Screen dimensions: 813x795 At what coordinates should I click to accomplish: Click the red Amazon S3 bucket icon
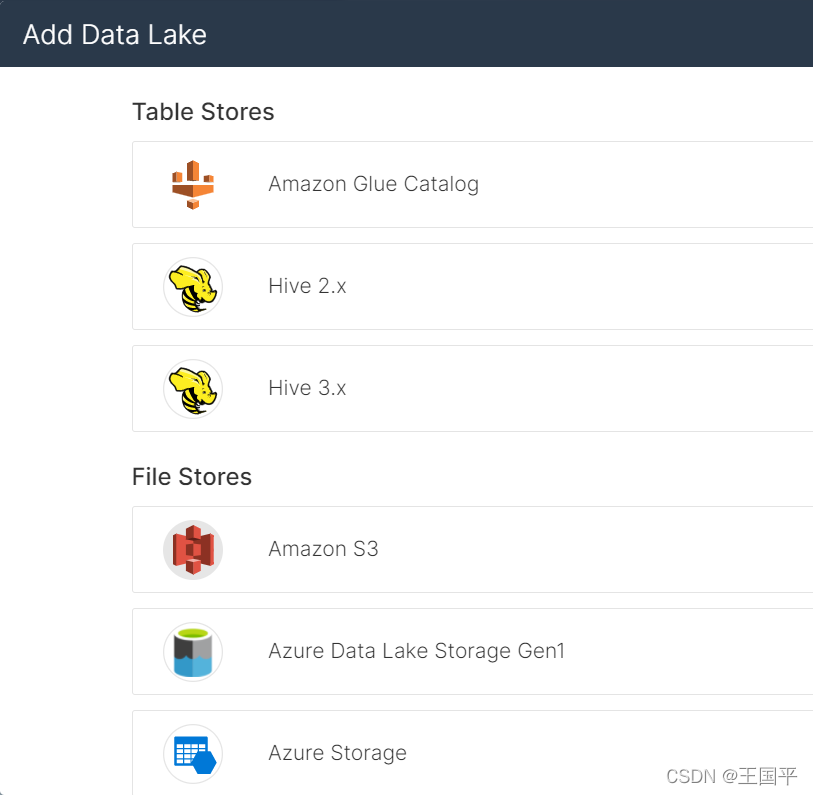(193, 549)
